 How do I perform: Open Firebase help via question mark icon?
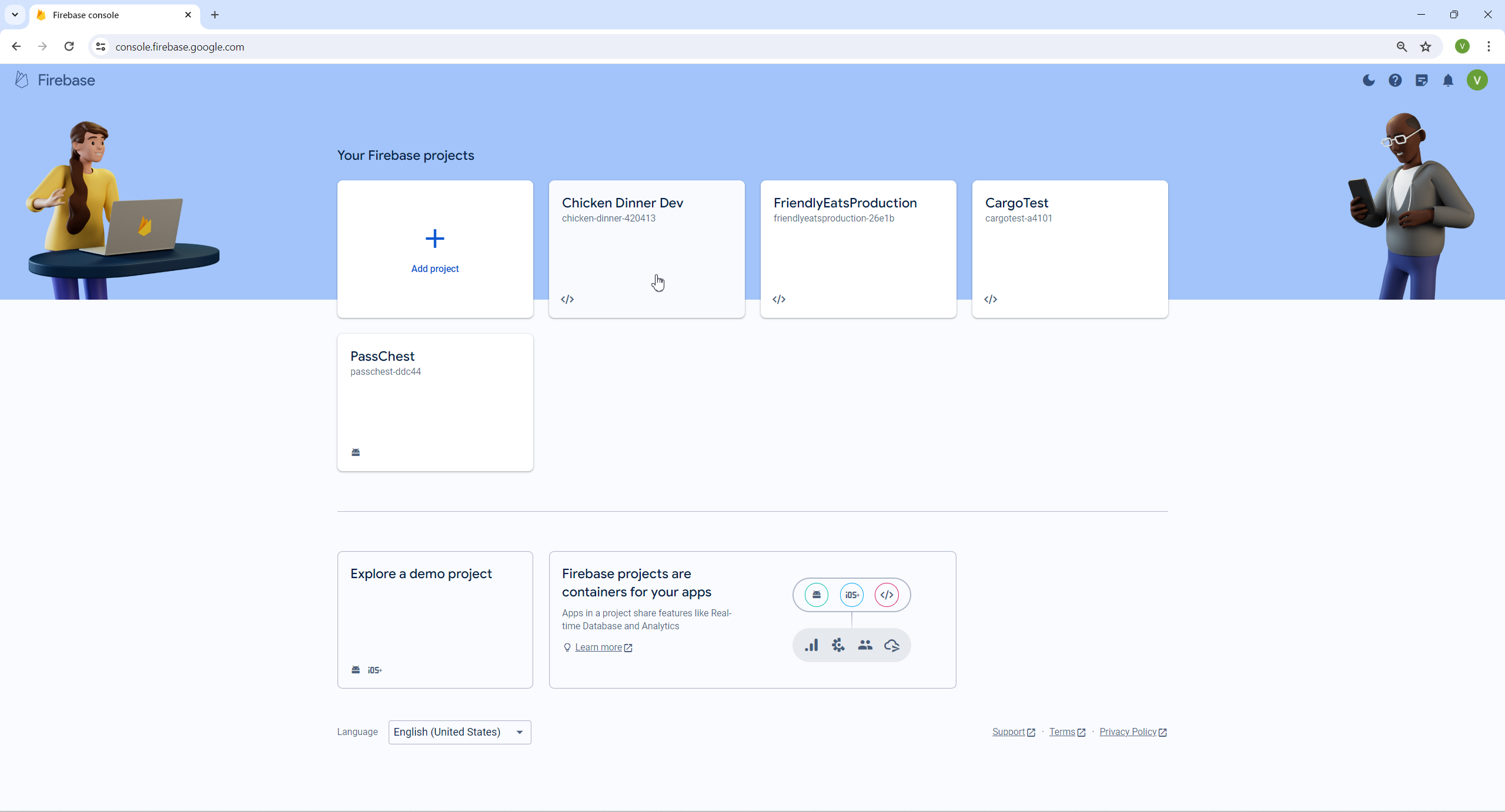pyautogui.click(x=1395, y=80)
